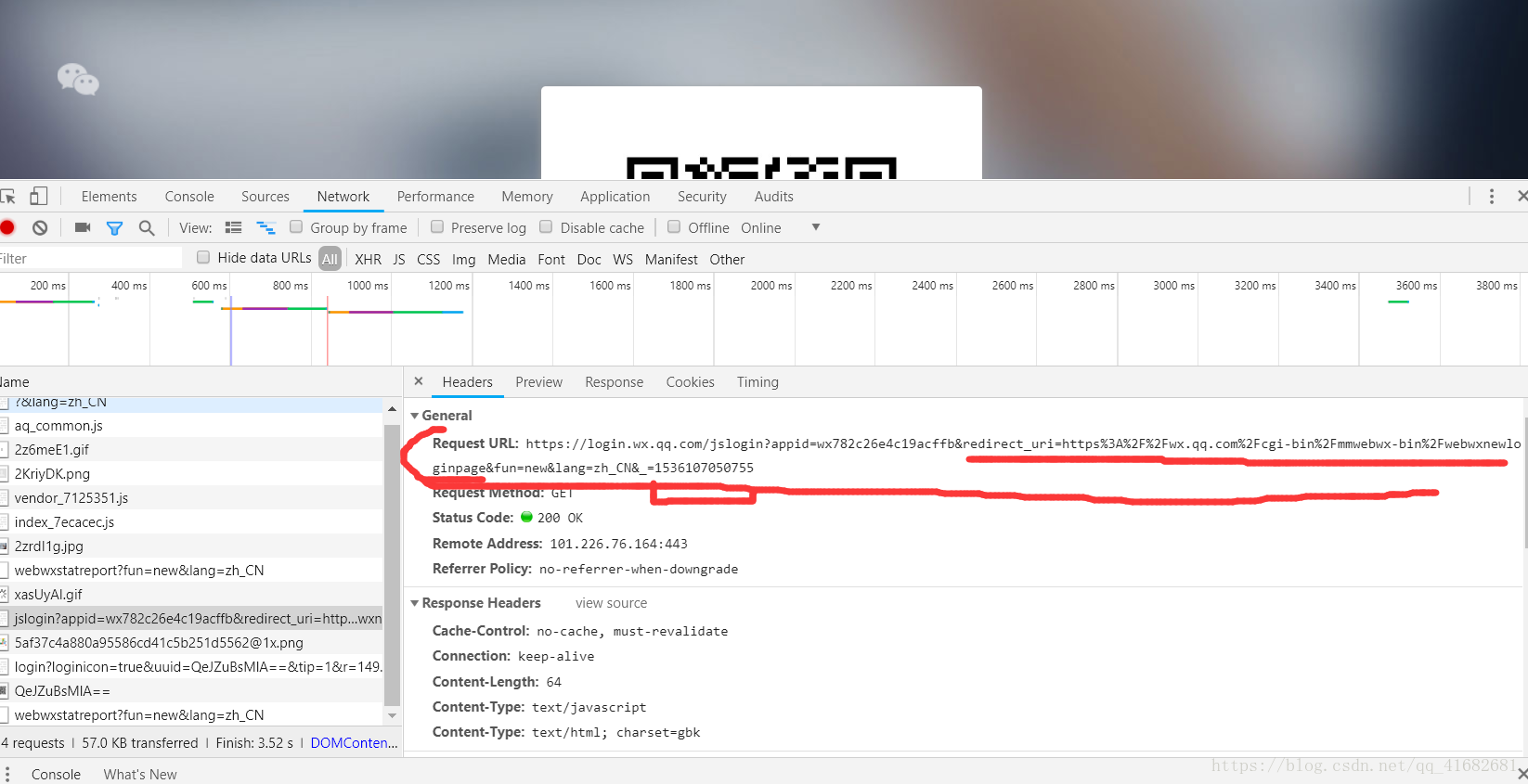Select the jslogin?appid request row
1528x784 pixels.
point(191,619)
